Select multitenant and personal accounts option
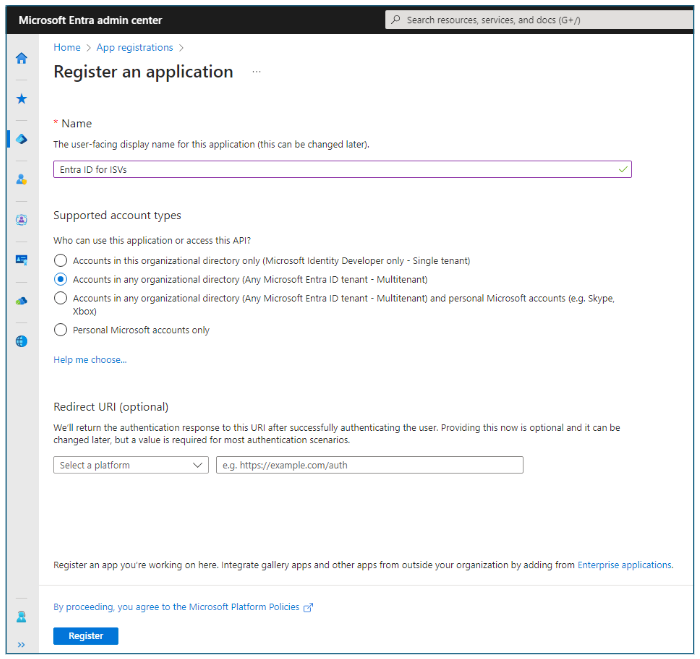Image resolution: width=700 pixels, height=659 pixels. pyautogui.click(x=61, y=298)
